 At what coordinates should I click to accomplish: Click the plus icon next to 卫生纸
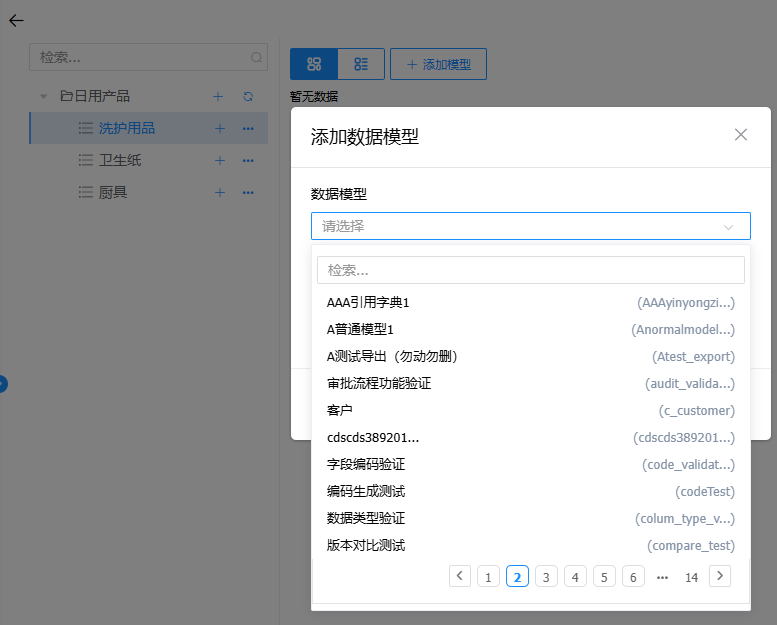click(219, 161)
